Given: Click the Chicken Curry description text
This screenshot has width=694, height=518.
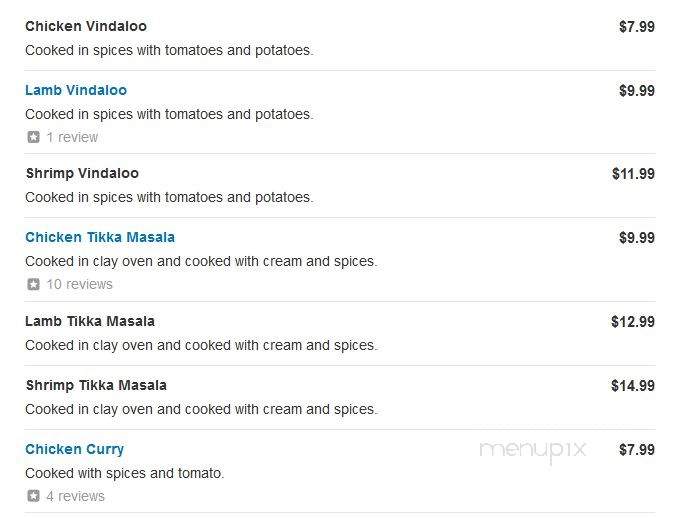Looking at the screenshot, I should click(x=125, y=473).
